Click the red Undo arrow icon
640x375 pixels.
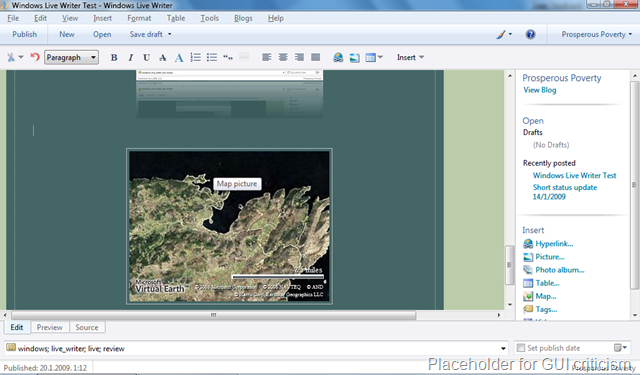click(35, 57)
